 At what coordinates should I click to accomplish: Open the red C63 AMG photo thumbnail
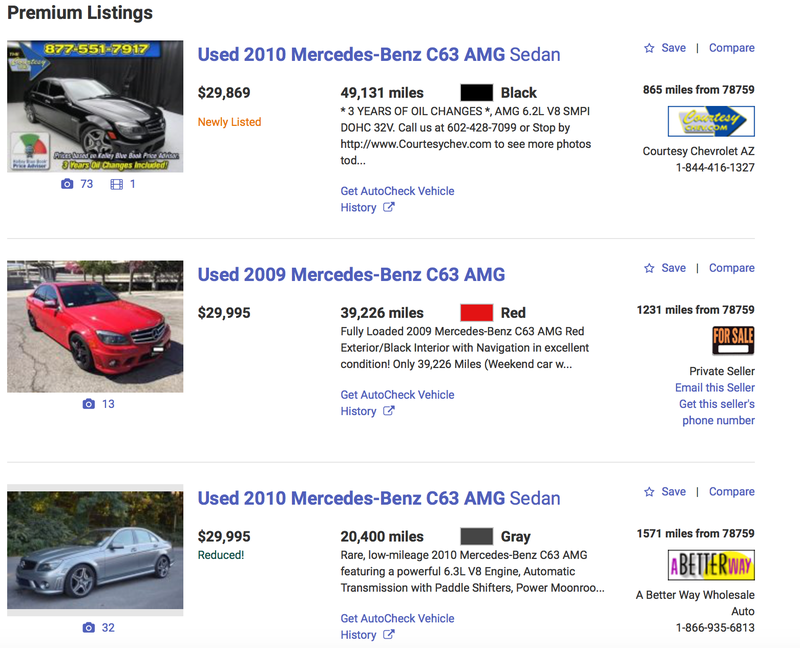point(95,327)
